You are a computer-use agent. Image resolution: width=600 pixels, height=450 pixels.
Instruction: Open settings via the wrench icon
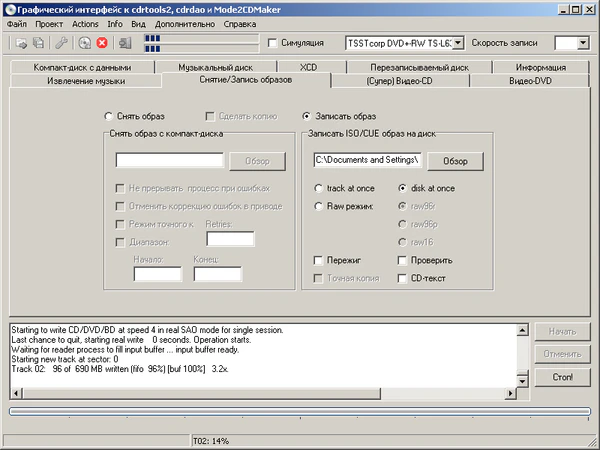(62, 43)
